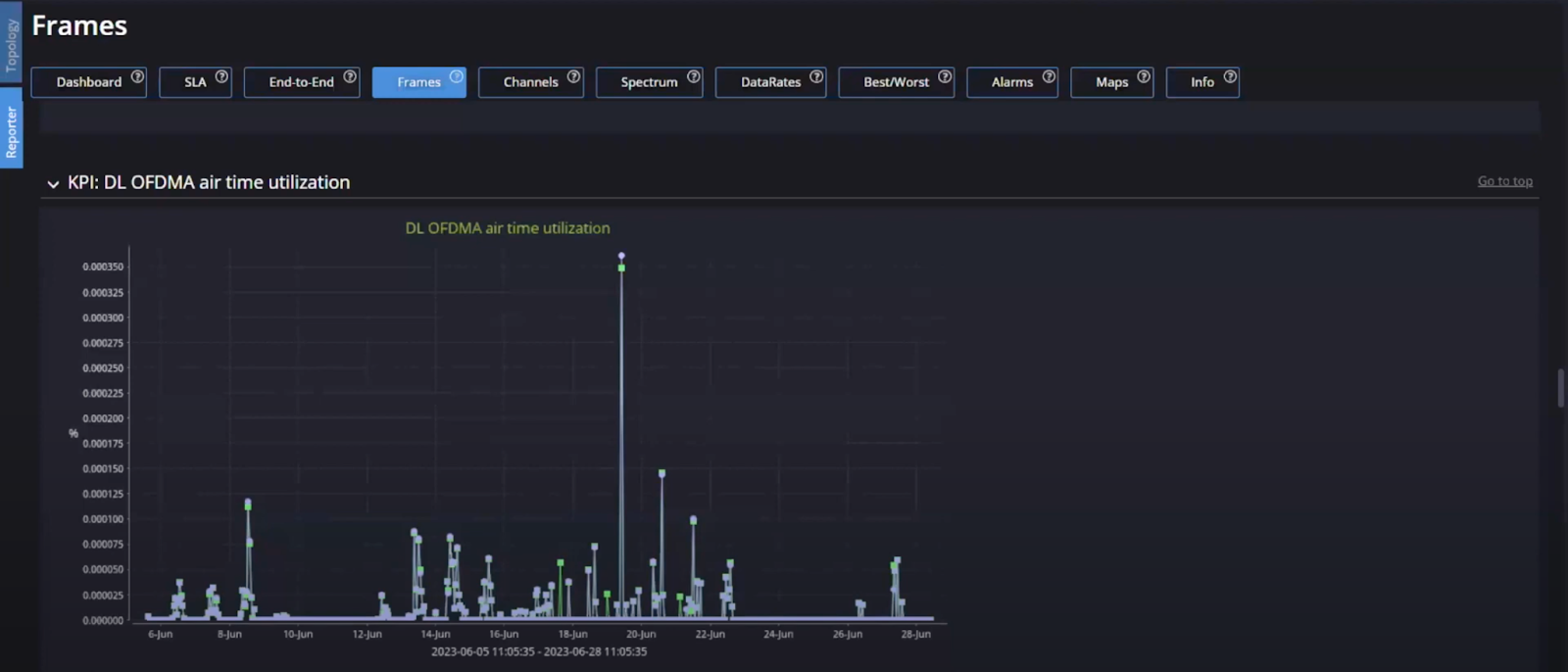The image size is (1568, 672).
Task: Switch to the Spectrum tab
Action: [x=648, y=82]
